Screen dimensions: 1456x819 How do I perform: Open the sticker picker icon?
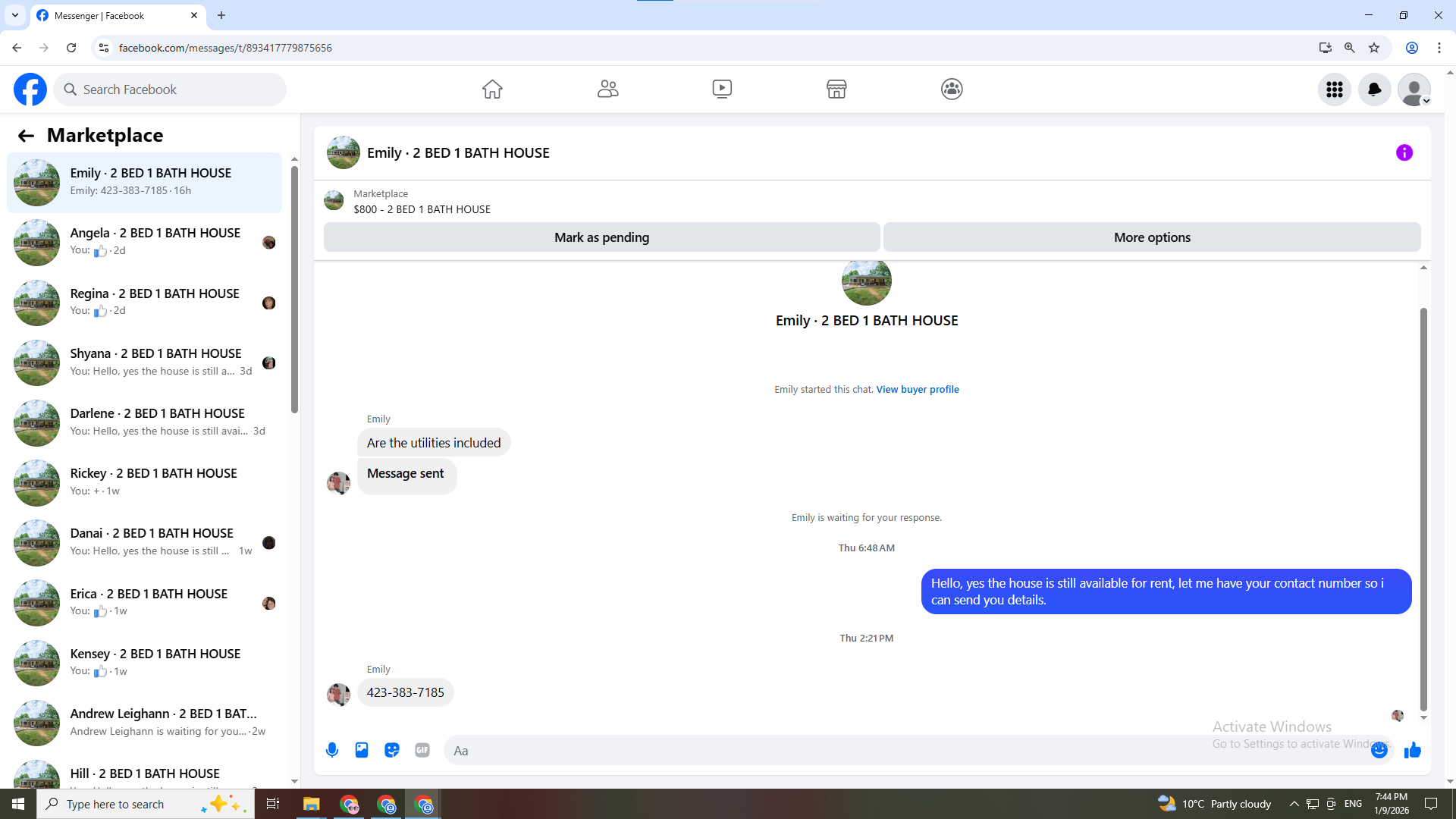pyautogui.click(x=392, y=750)
